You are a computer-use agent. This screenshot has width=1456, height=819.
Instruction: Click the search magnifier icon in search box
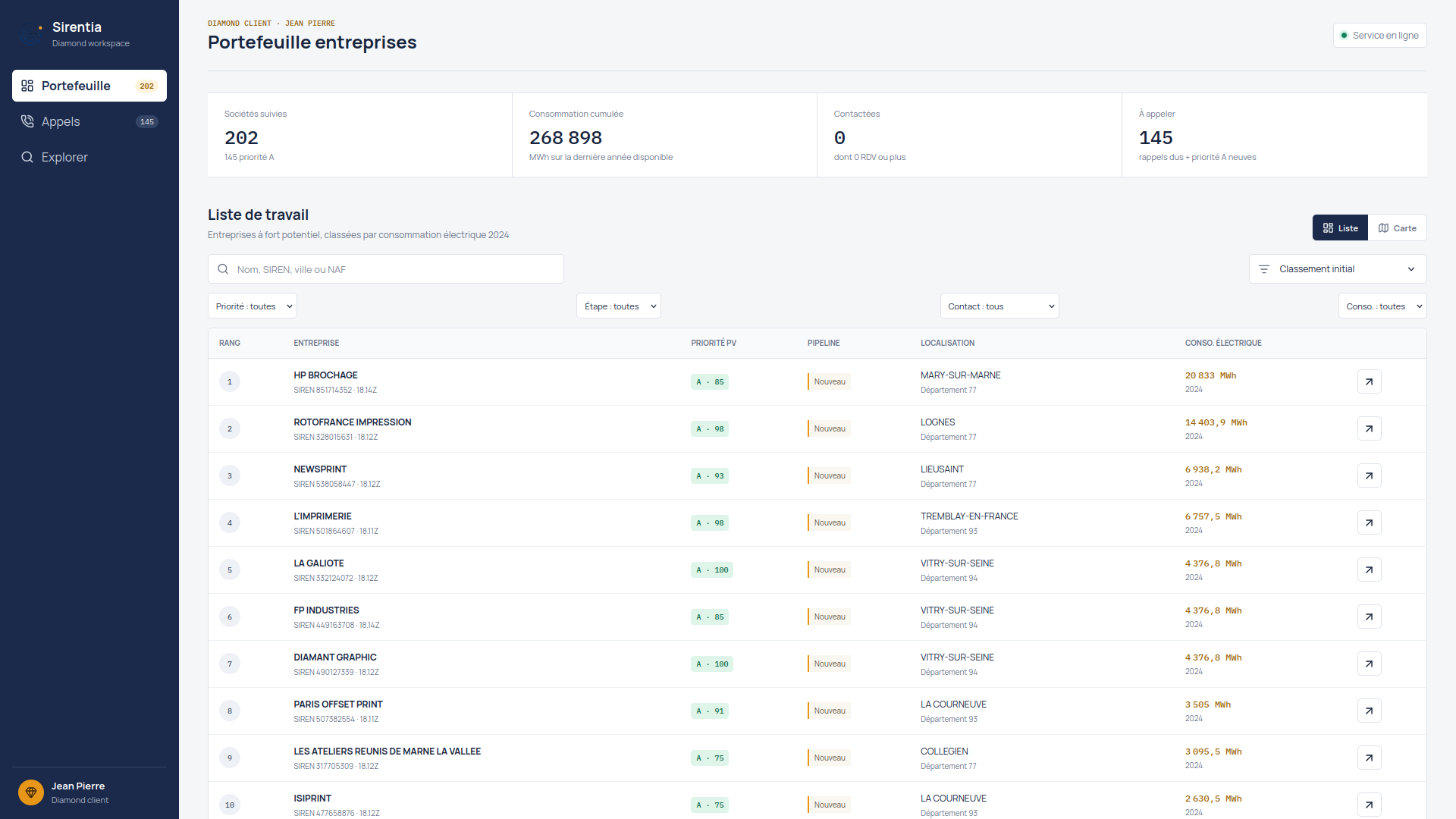[223, 269]
